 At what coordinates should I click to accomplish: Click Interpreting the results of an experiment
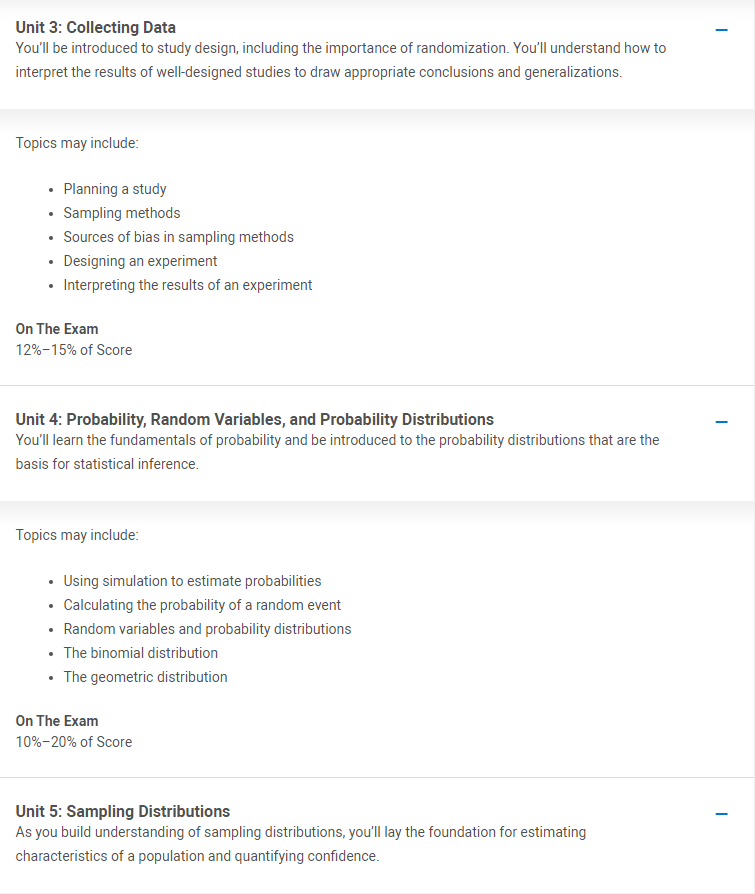pyautogui.click(x=188, y=285)
